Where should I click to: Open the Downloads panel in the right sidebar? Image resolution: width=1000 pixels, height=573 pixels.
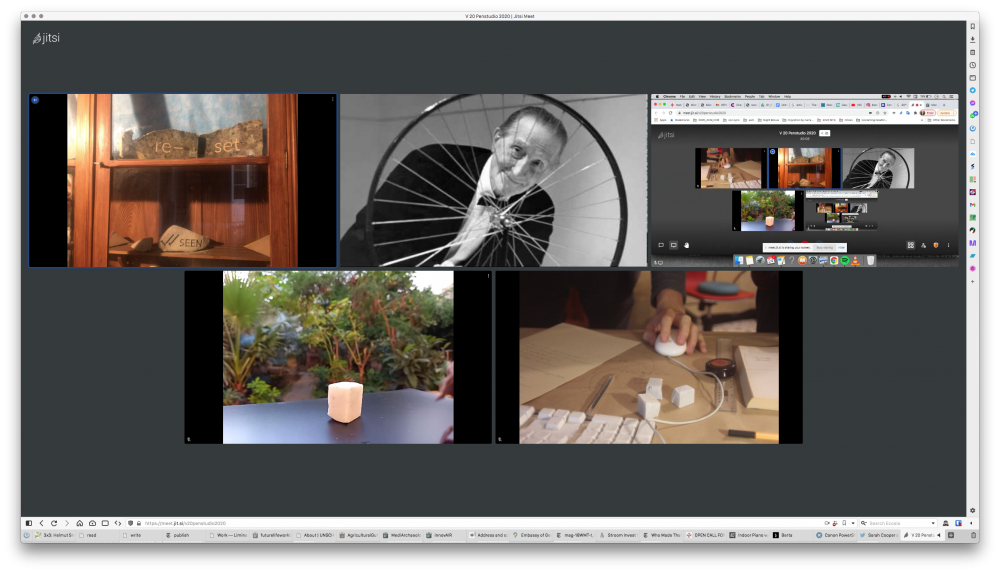[x=973, y=39]
